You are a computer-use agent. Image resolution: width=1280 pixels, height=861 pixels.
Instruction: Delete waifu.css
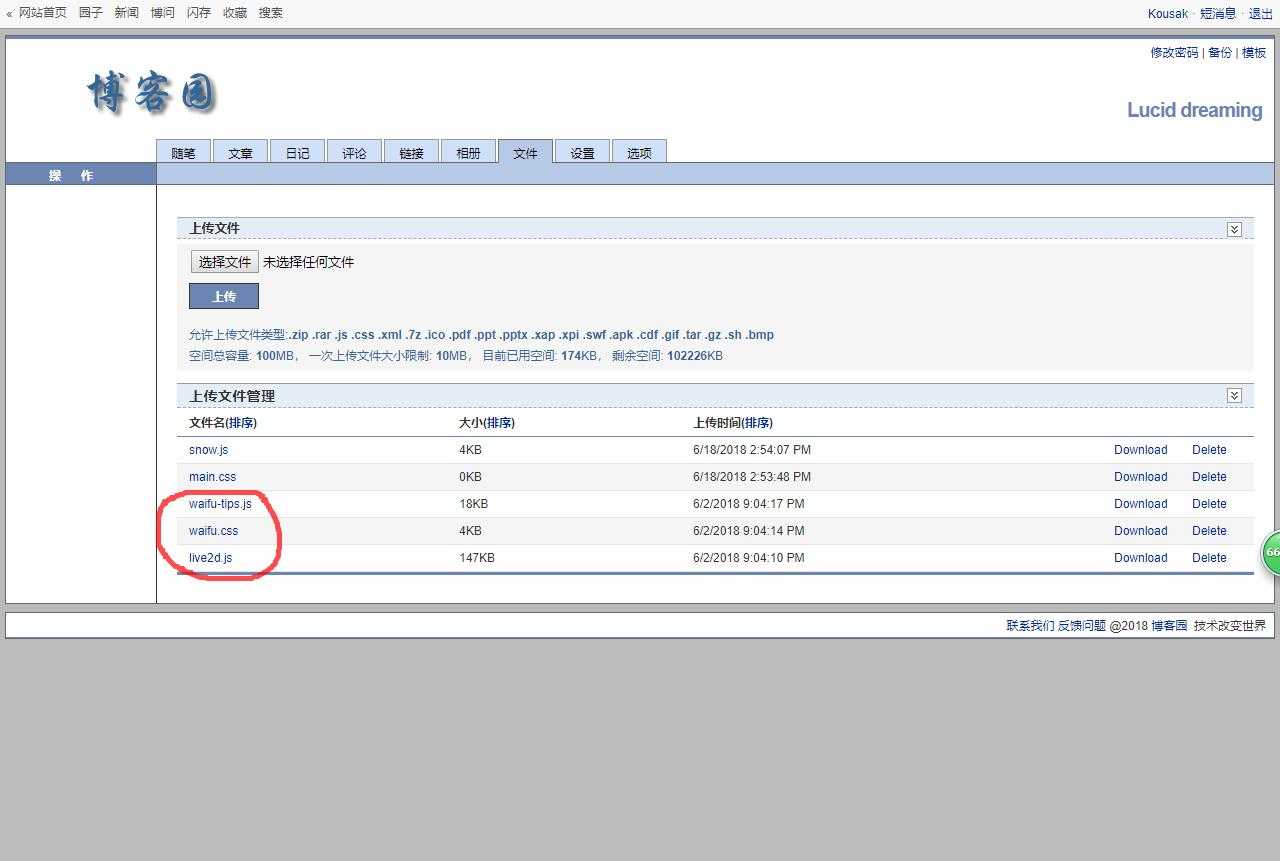tap(1209, 531)
